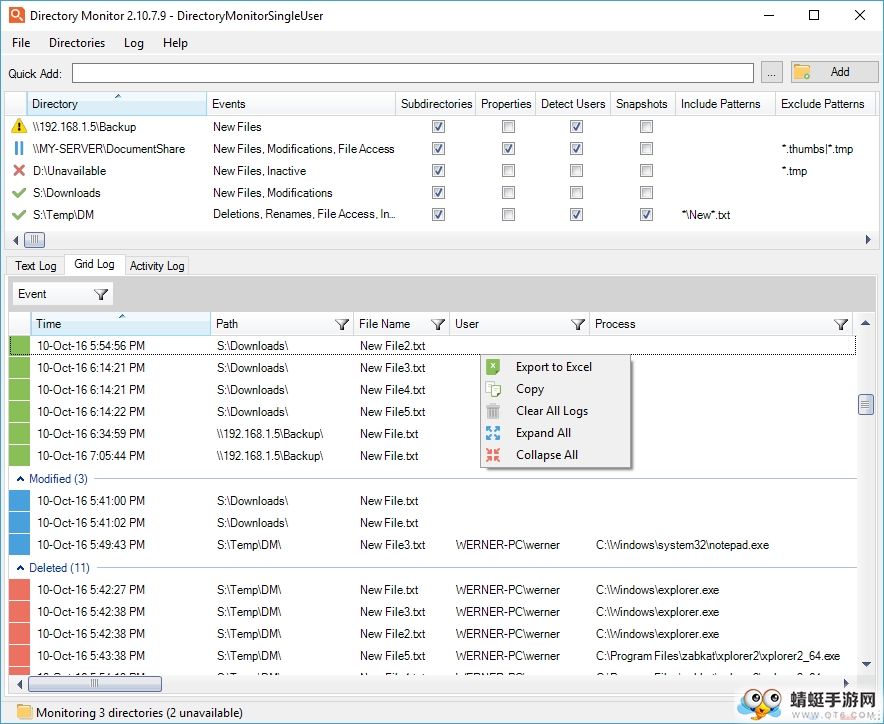Toggle Detect Users for D:\Unavailable
The image size is (884, 724).
[576, 170]
